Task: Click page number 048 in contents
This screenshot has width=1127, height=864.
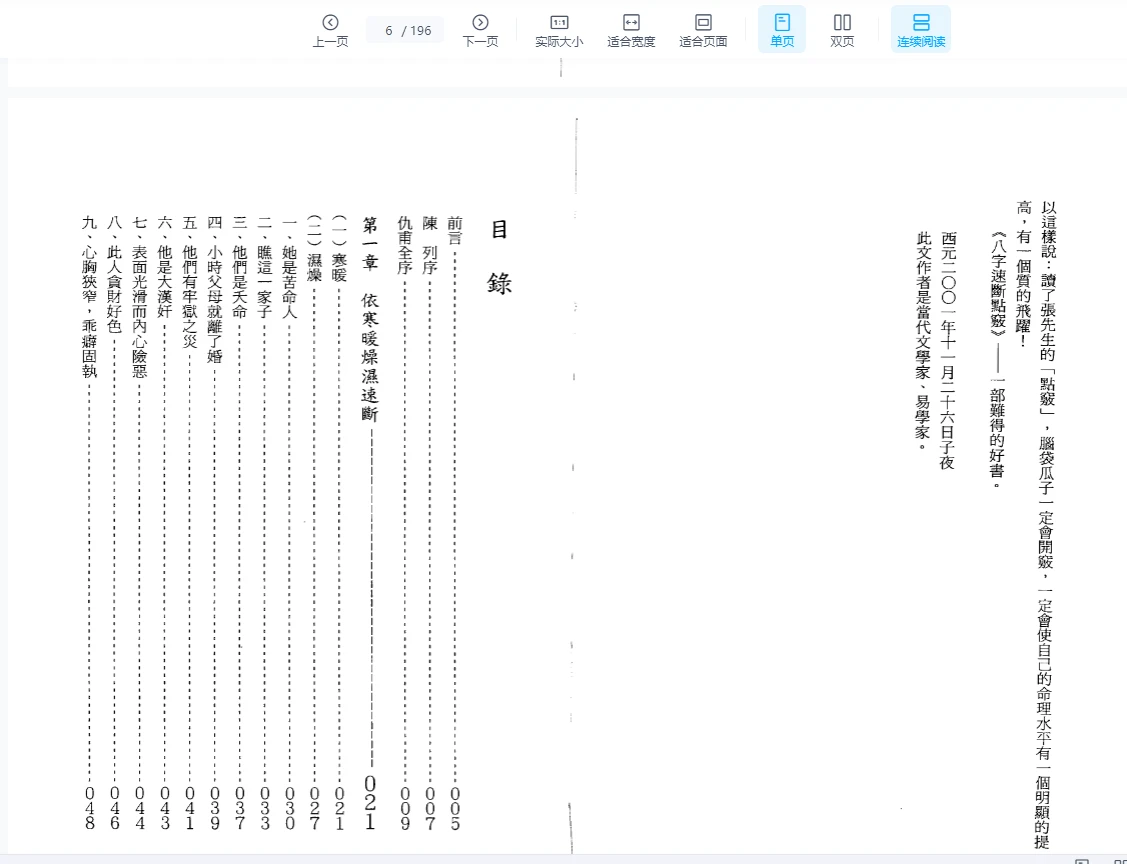Action: point(89,809)
